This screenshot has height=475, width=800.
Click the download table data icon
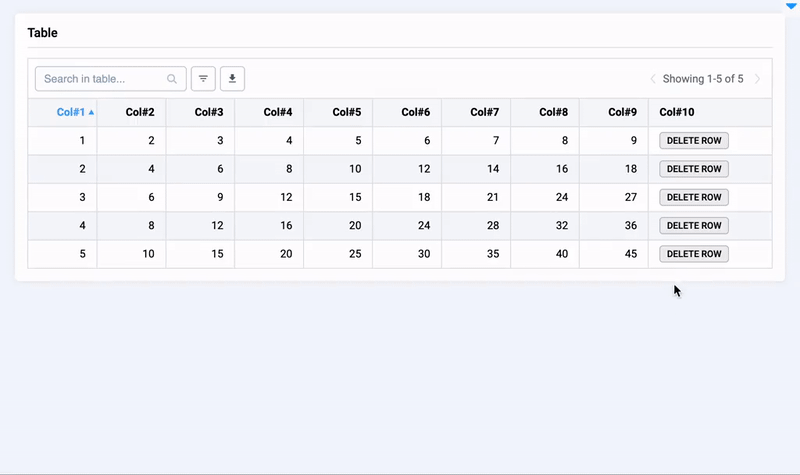click(232, 79)
